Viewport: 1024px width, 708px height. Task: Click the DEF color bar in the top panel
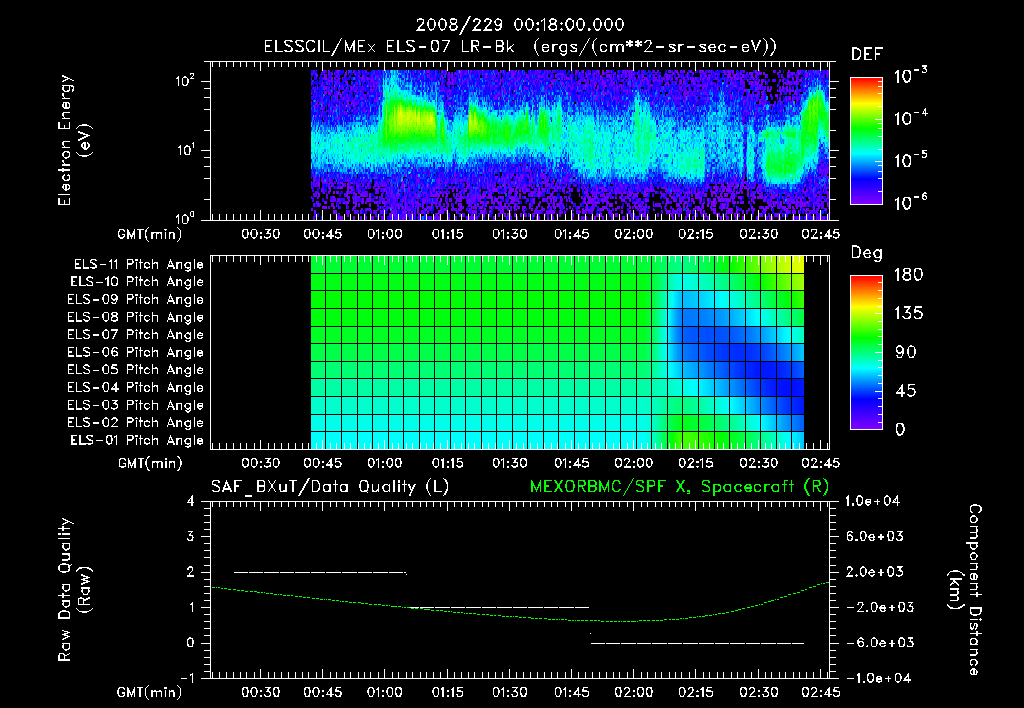pos(866,140)
